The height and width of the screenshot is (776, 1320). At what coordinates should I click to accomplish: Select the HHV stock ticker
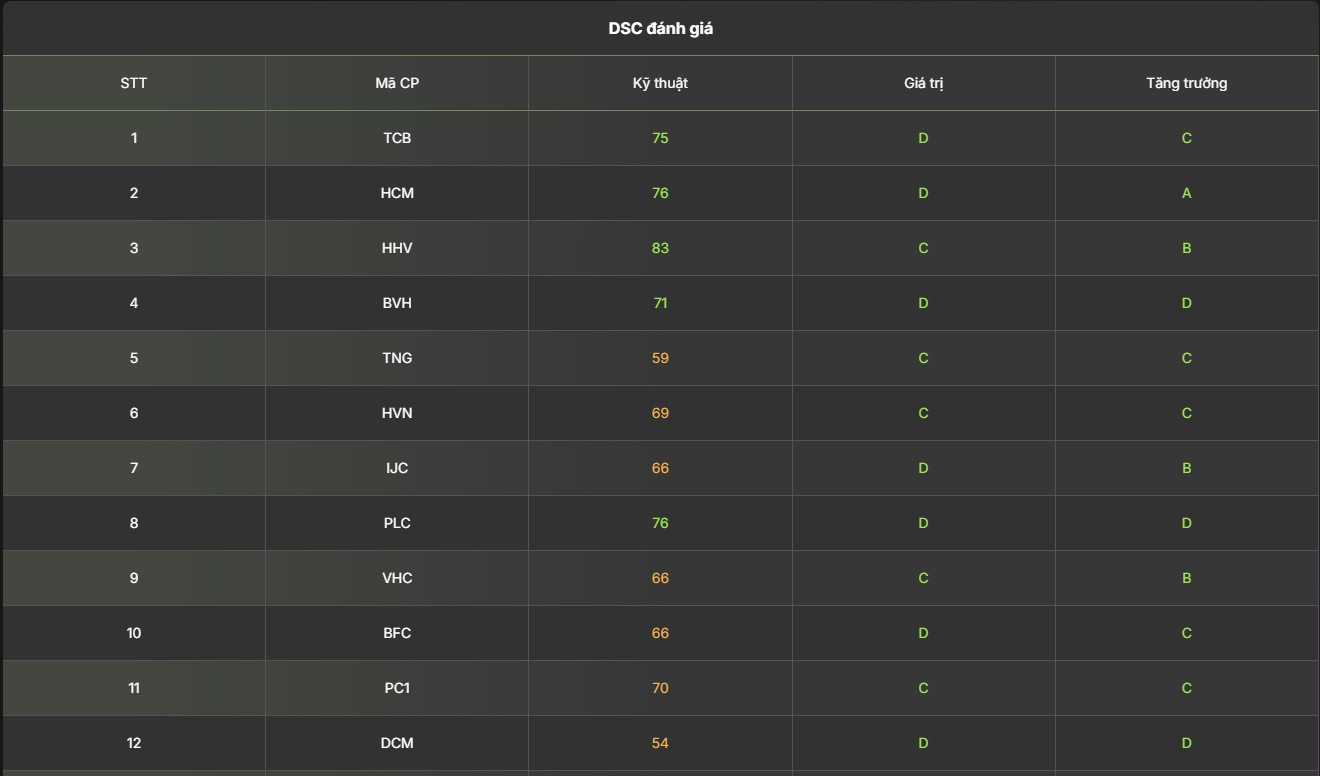click(x=397, y=248)
